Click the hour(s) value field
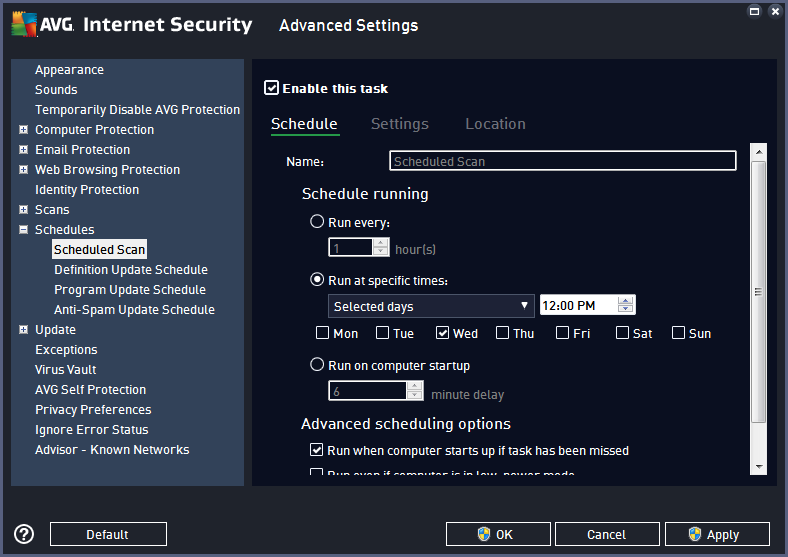The image size is (788, 557). tap(351, 247)
